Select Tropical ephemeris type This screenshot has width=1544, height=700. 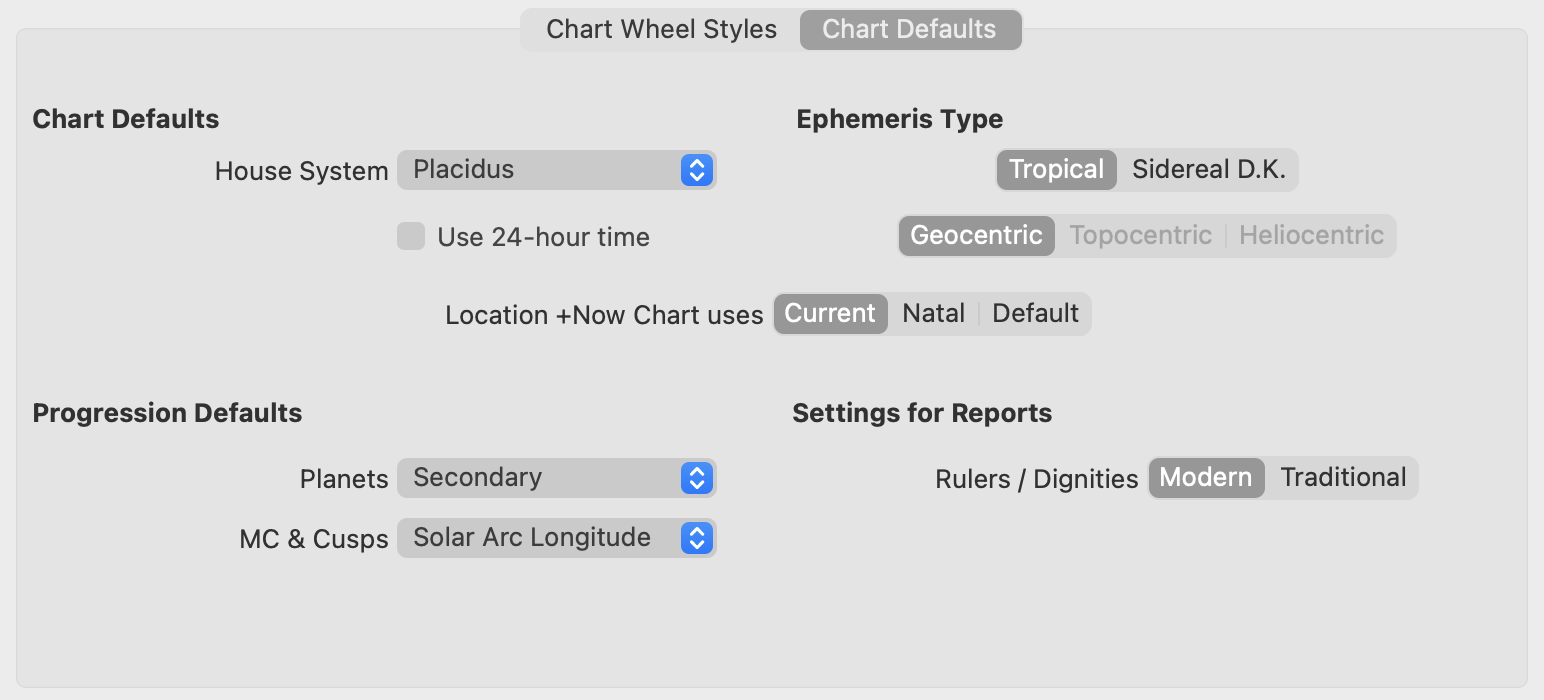(1056, 170)
